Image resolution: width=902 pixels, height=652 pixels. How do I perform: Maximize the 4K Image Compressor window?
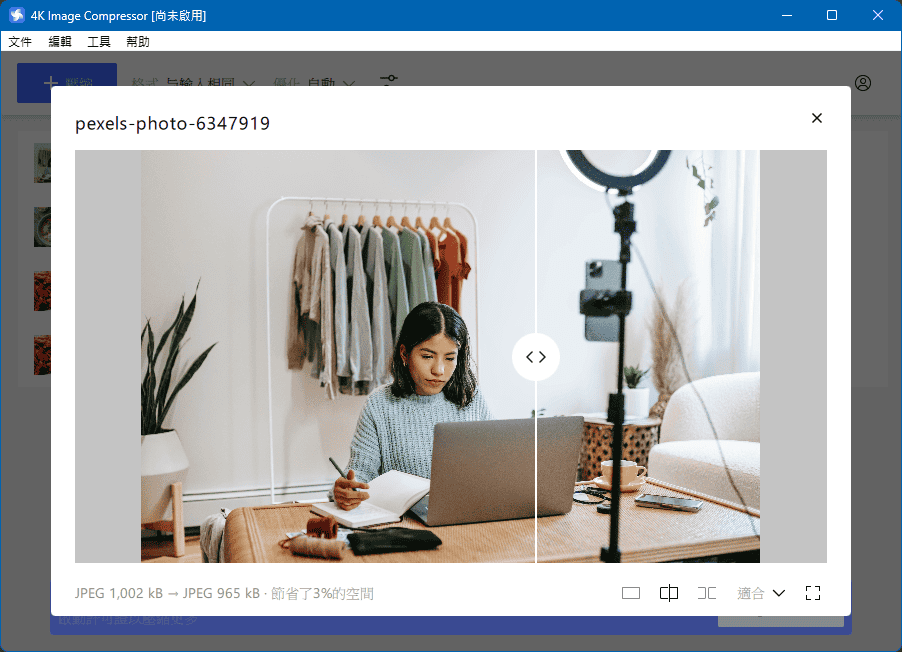832,15
